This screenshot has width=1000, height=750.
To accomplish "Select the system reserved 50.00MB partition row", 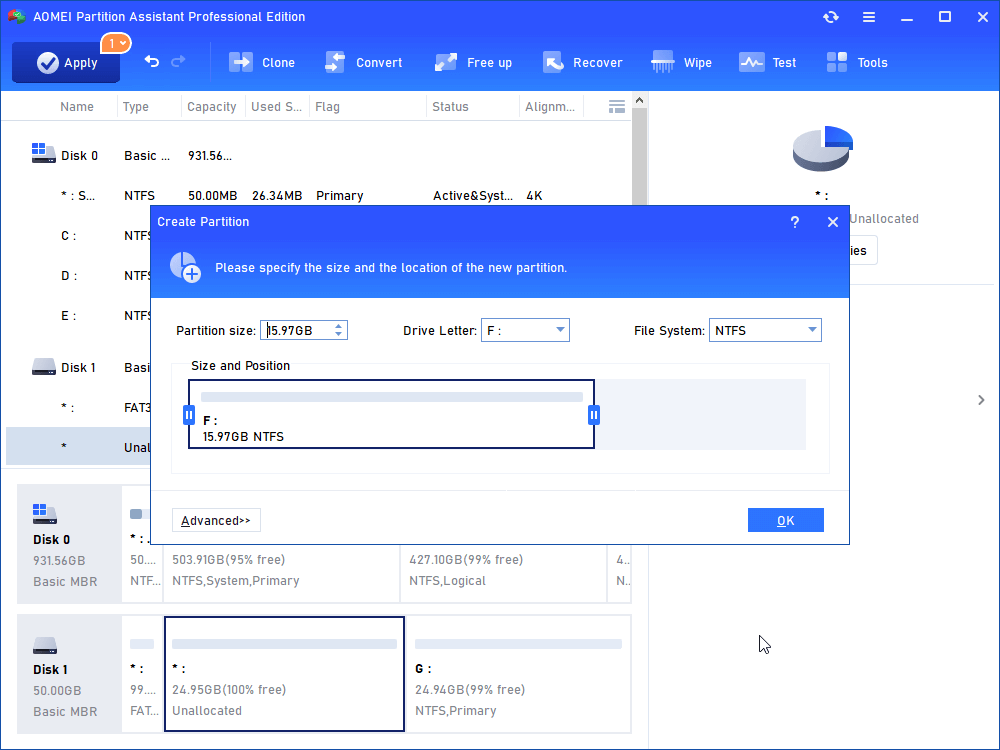I will point(319,196).
